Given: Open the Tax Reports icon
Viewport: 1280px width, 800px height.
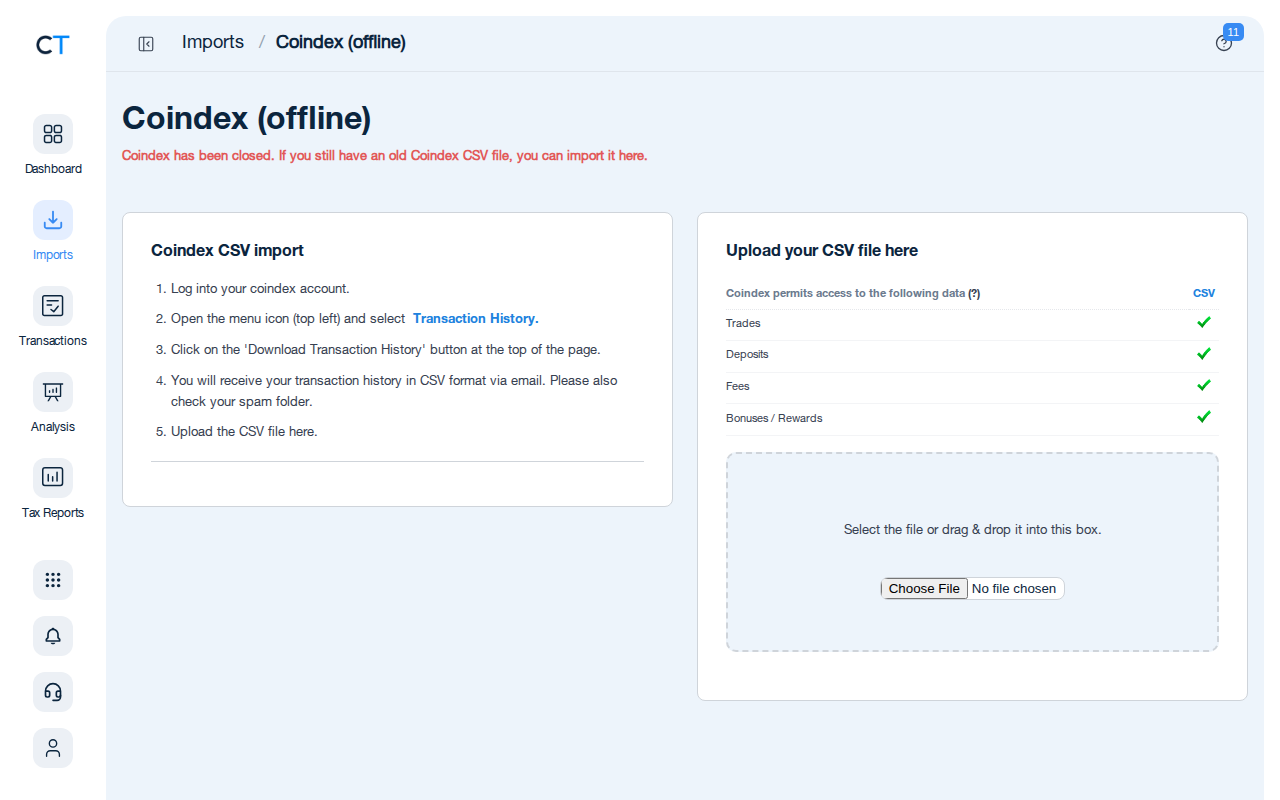Looking at the screenshot, I should tap(53, 478).
